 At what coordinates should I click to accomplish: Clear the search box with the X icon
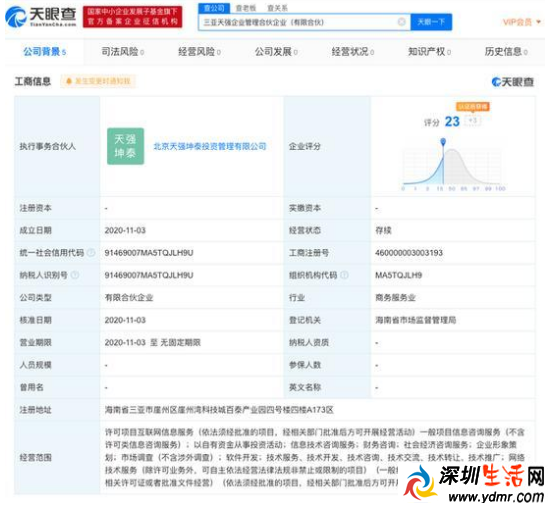coord(401,22)
